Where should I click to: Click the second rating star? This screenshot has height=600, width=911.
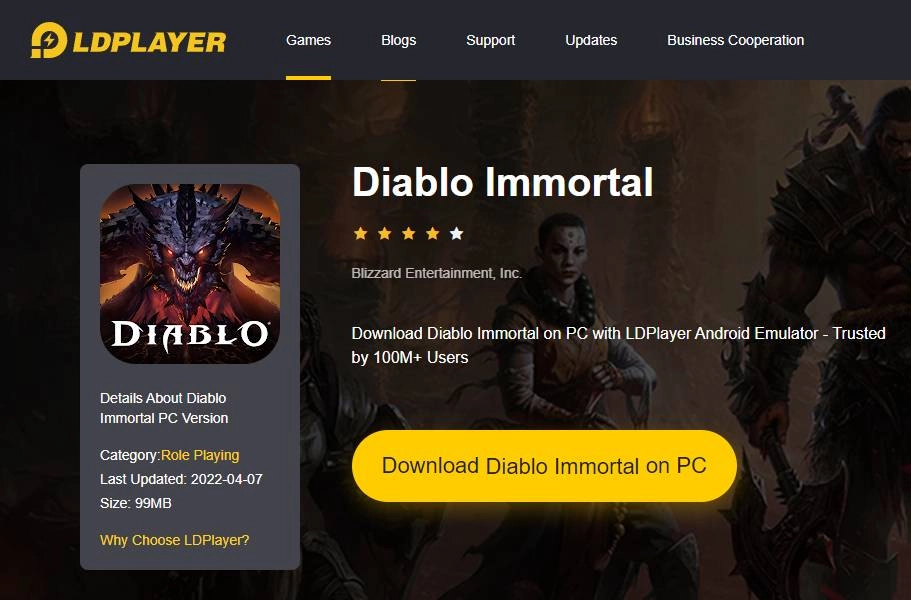pyautogui.click(x=385, y=233)
